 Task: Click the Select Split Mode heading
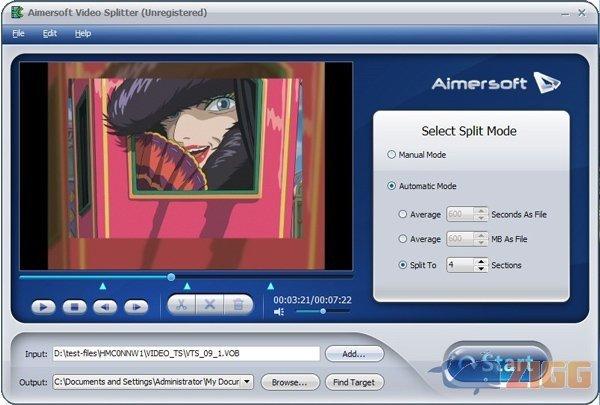469,131
